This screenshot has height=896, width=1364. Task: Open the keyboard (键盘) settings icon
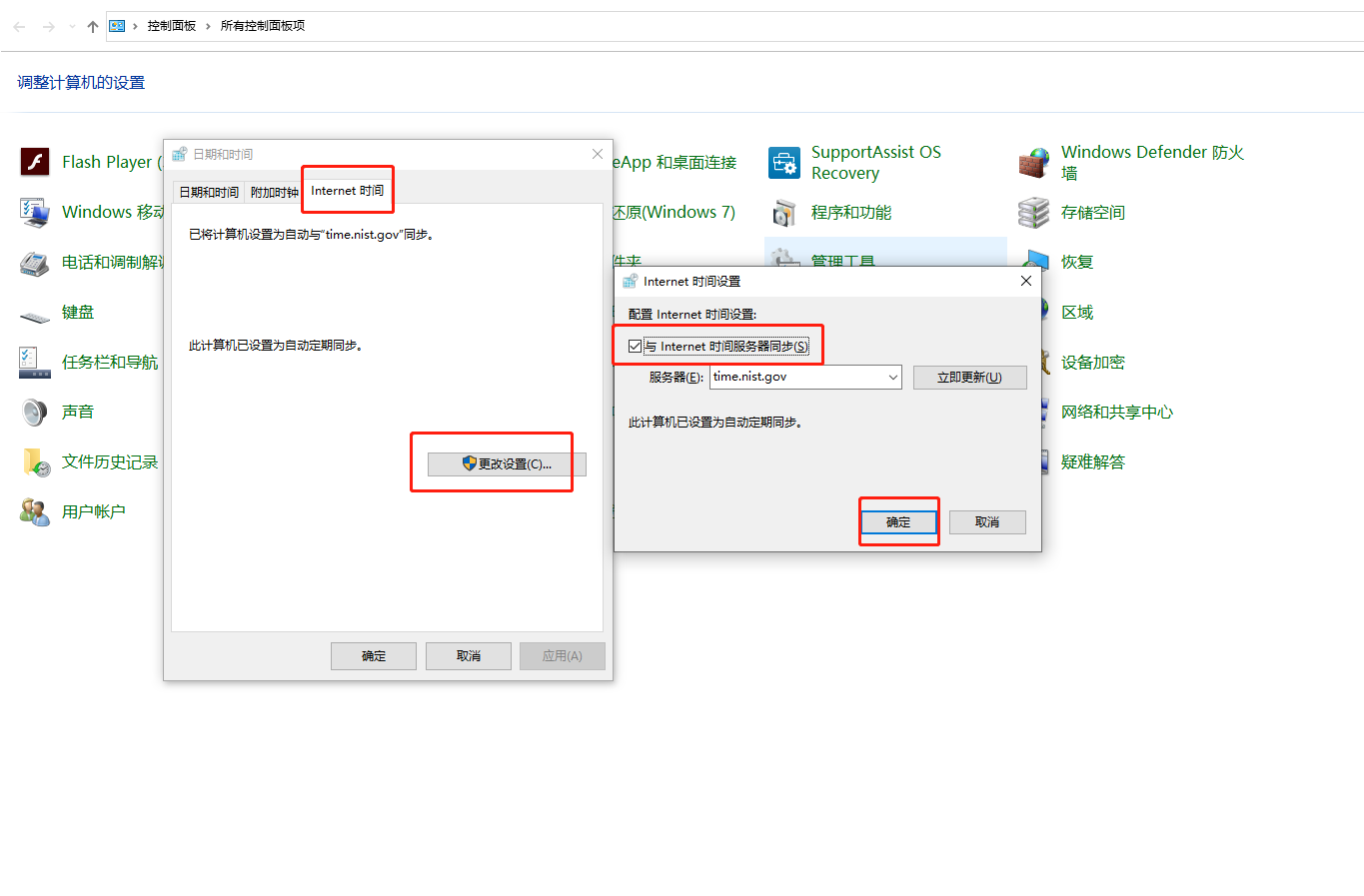(x=35, y=315)
